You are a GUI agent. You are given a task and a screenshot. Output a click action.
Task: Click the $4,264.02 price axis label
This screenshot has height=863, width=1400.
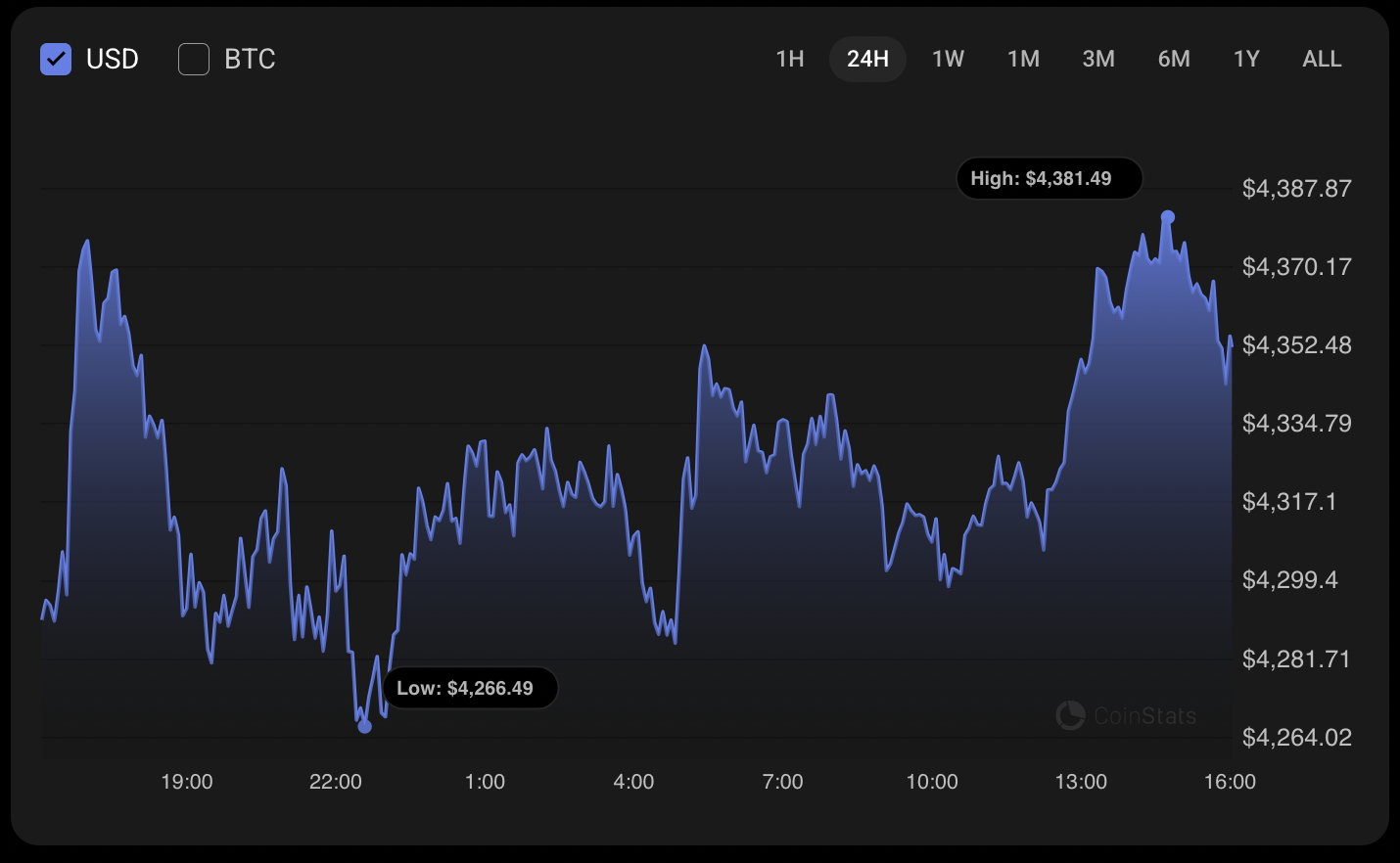1296,737
